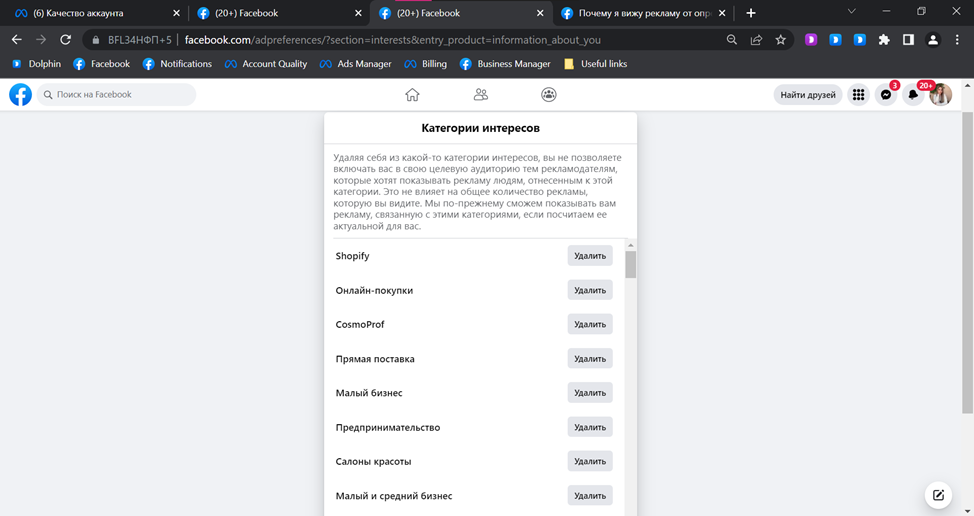Open the Groups icon in top navigation
The height and width of the screenshot is (516, 974).
tap(548, 95)
